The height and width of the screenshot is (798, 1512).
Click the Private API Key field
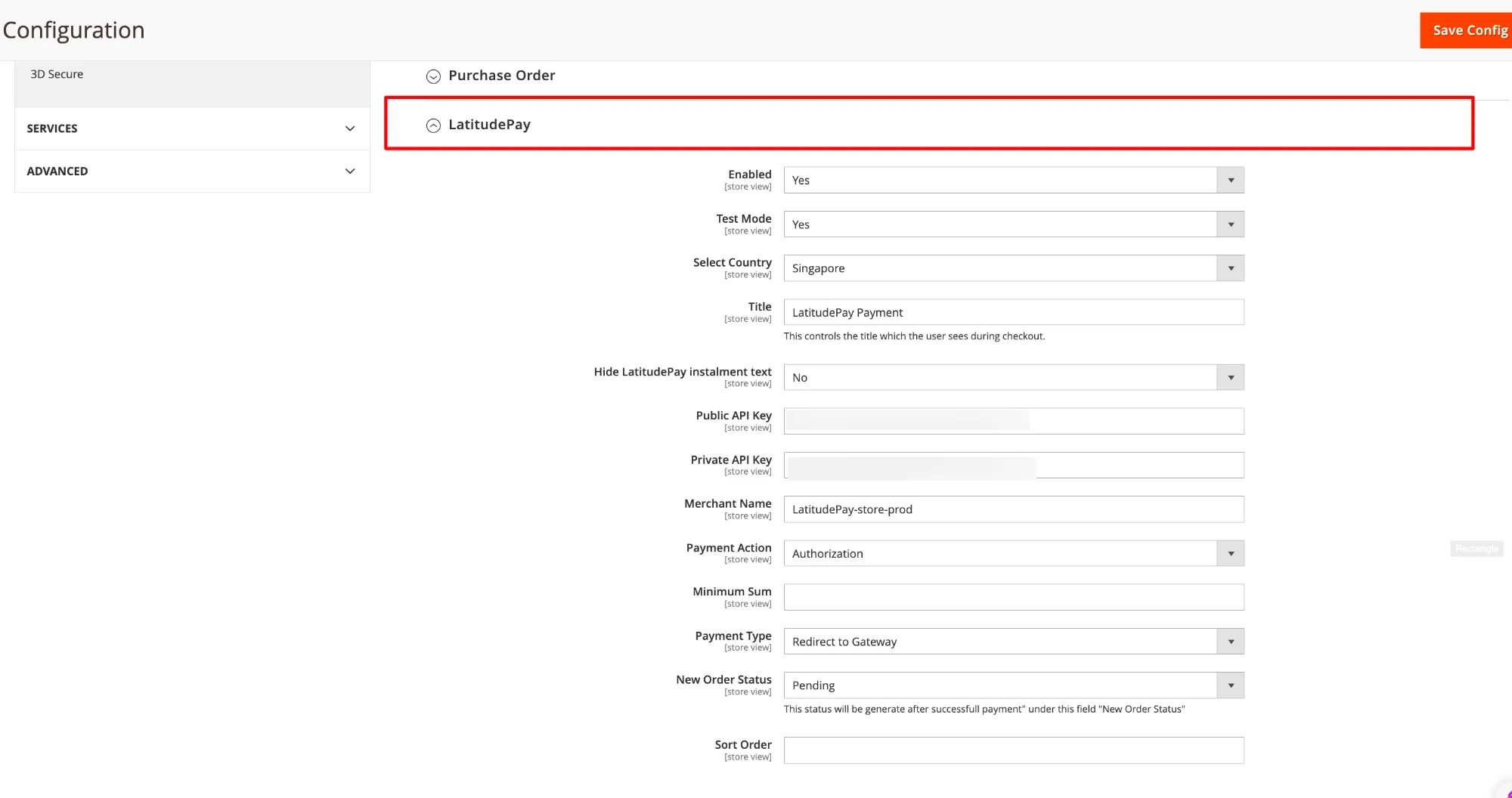pyautogui.click(x=1014, y=466)
